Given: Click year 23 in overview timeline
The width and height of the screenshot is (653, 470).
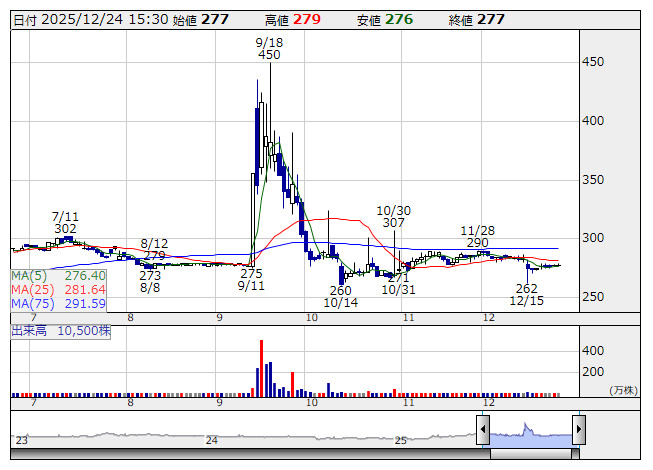Looking at the screenshot, I should point(22,440).
